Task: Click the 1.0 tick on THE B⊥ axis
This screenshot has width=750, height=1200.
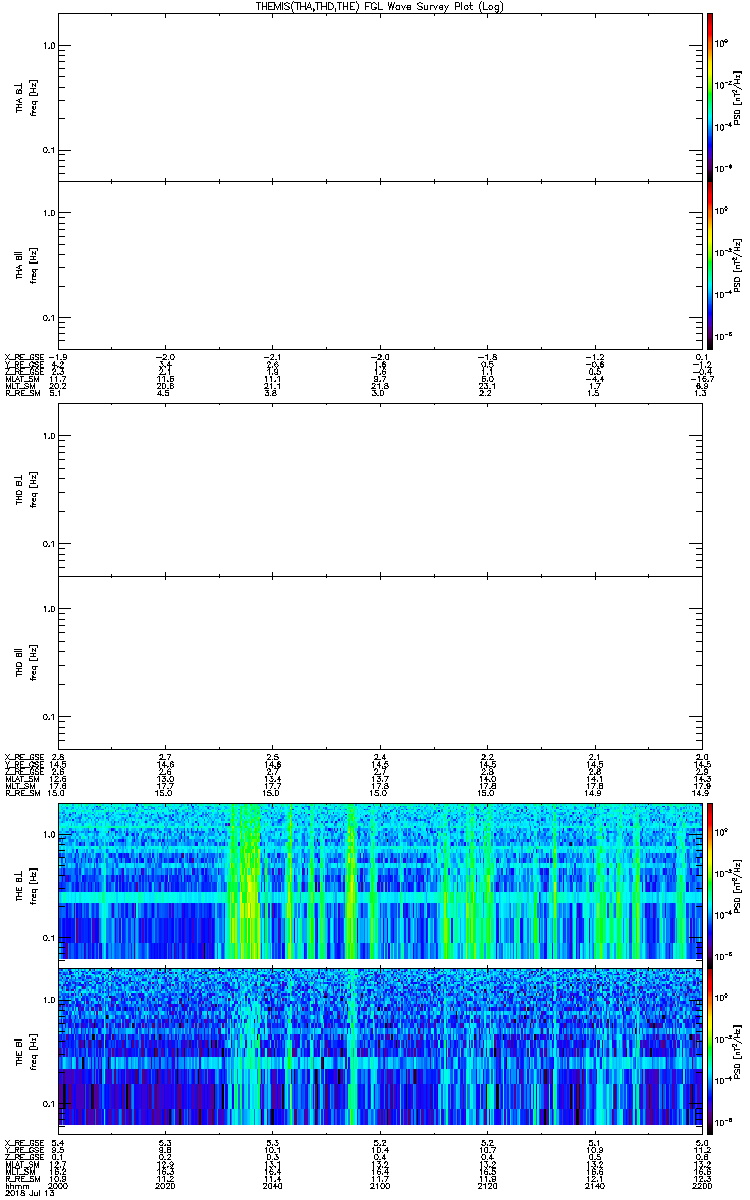Action: pos(48,833)
